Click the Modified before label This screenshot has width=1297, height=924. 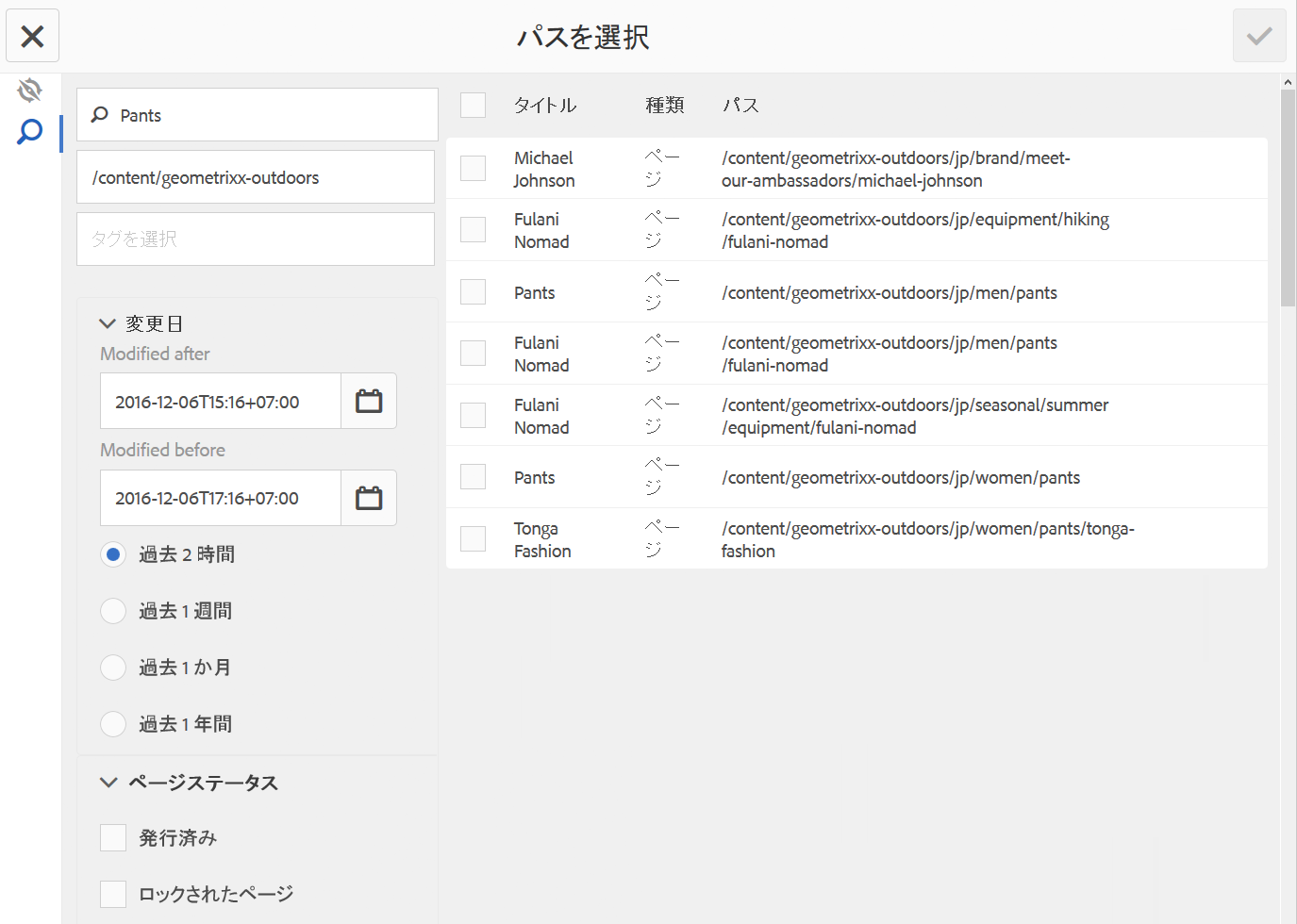tap(163, 450)
